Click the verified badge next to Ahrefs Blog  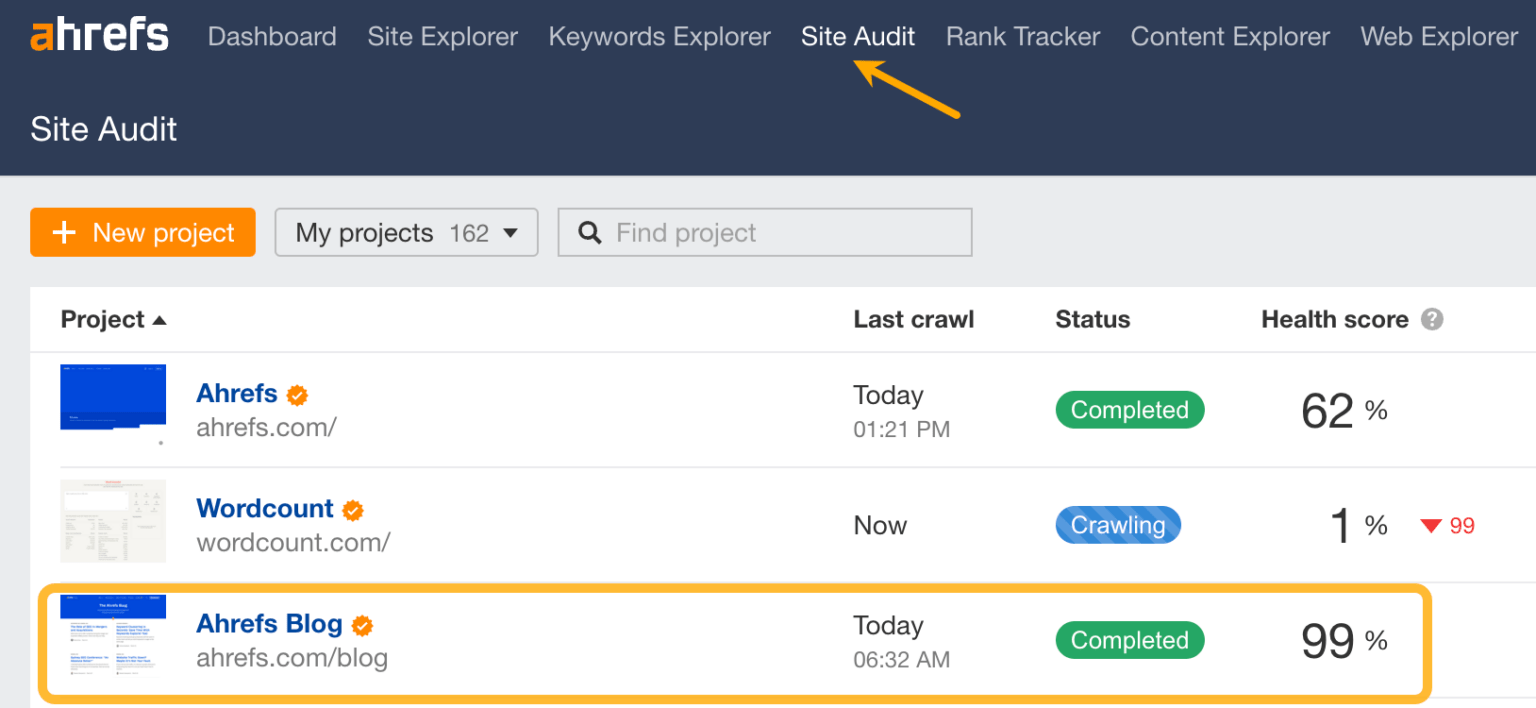tap(361, 624)
